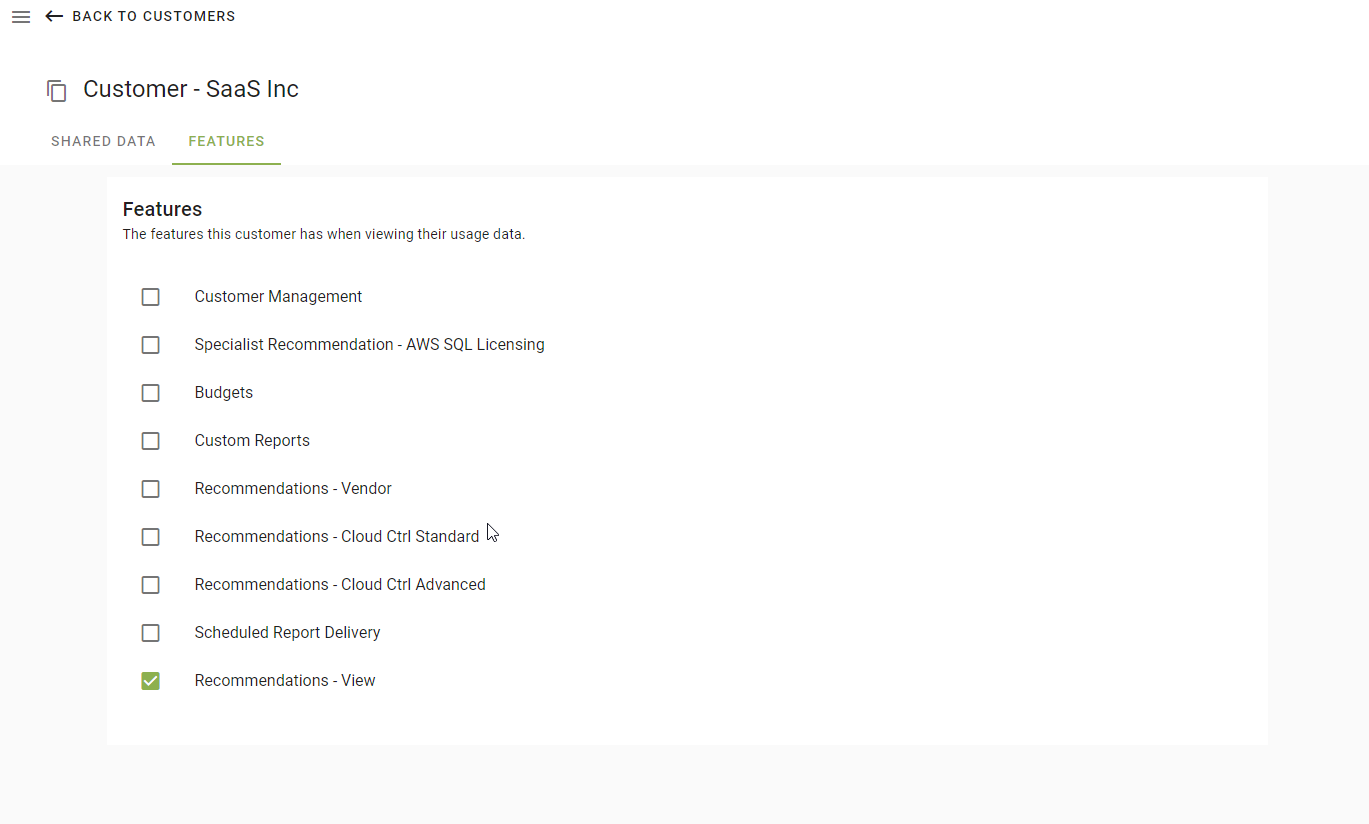Click the 'Scheduled Report Delivery' label text
This screenshot has width=1369, height=824.
coord(287,633)
